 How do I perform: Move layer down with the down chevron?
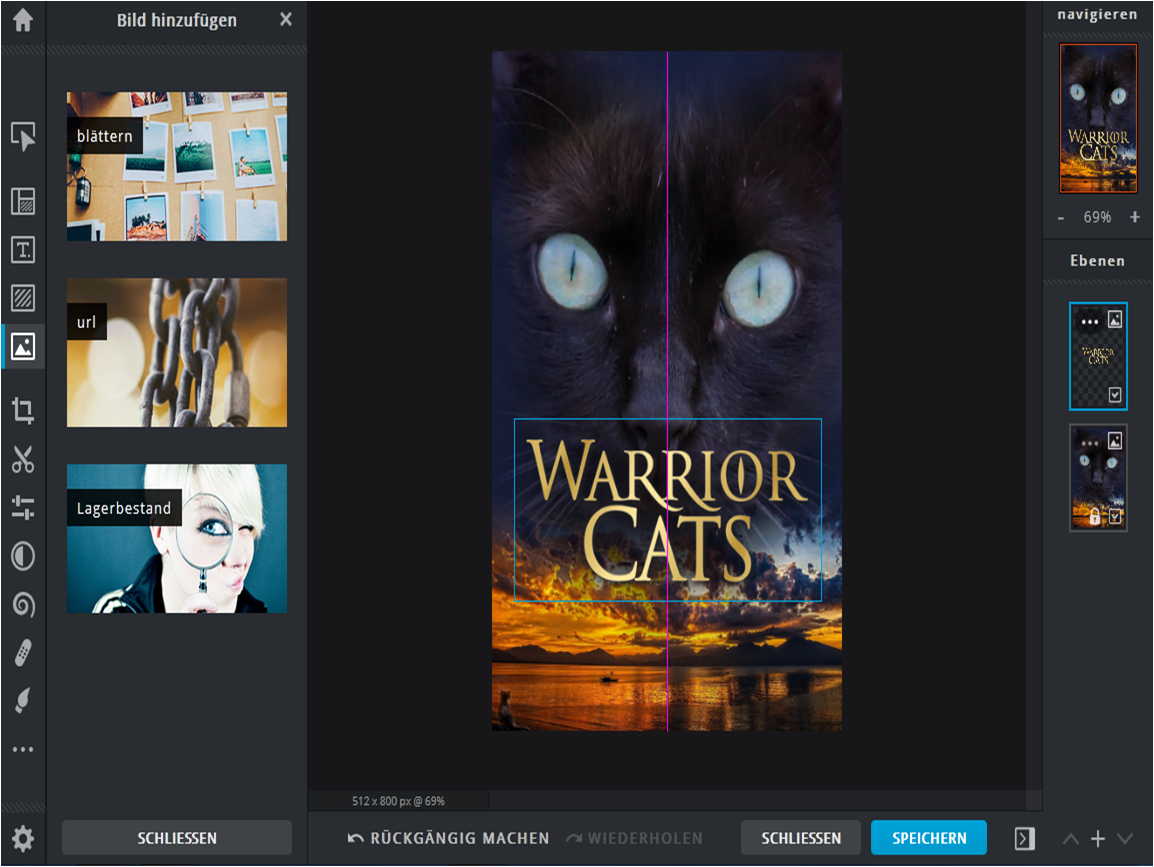pos(1125,838)
